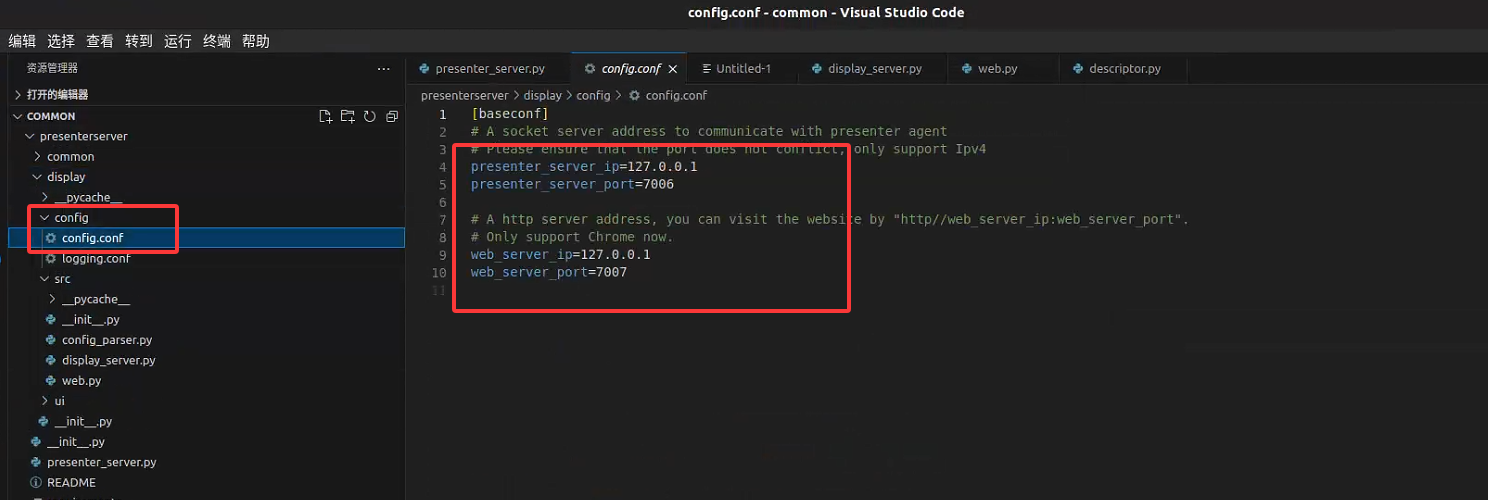Image resolution: width=1488 pixels, height=500 pixels.
Task: Collapse all folders in explorer
Action: coord(391,116)
